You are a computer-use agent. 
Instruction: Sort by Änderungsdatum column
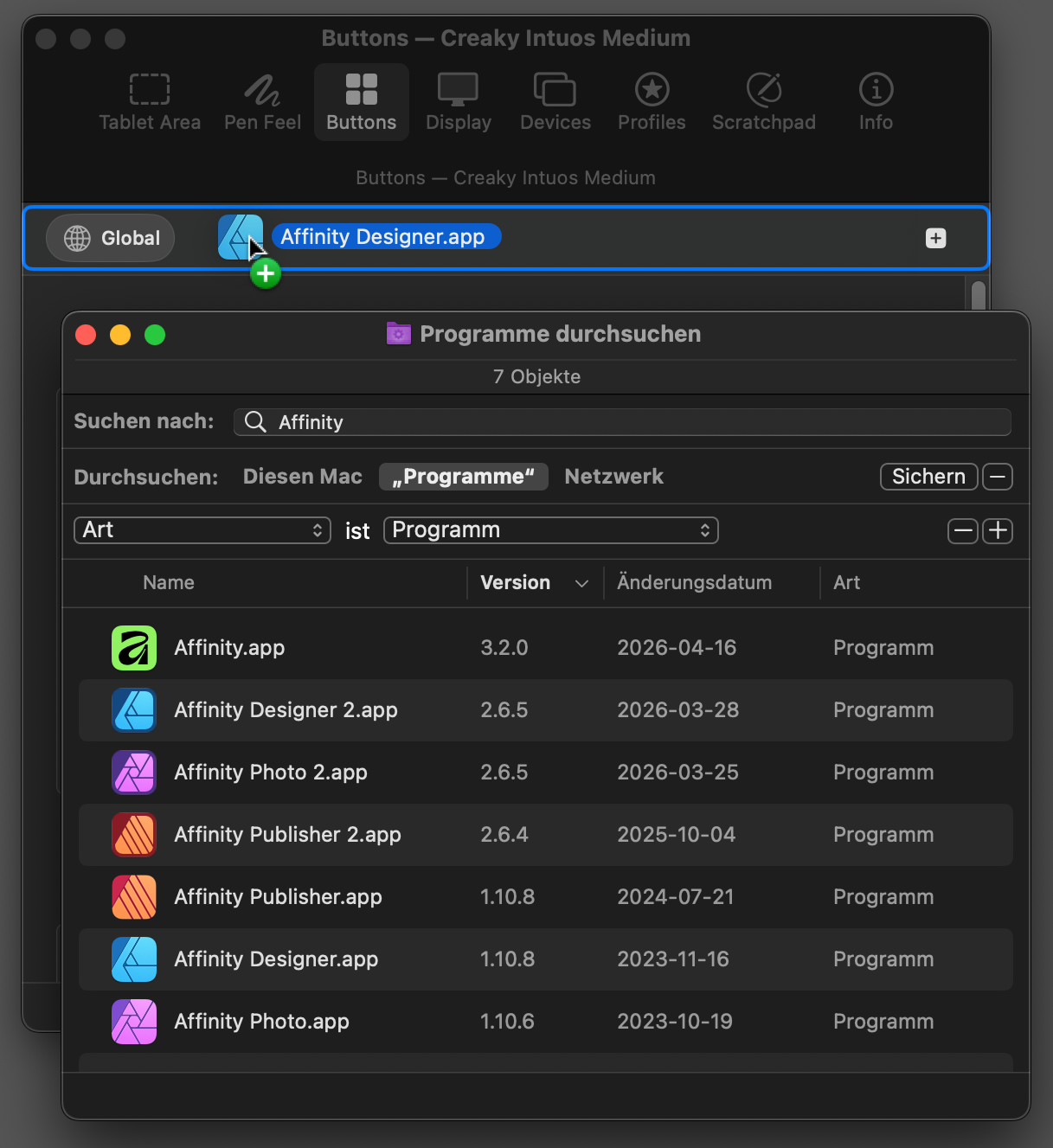click(695, 582)
